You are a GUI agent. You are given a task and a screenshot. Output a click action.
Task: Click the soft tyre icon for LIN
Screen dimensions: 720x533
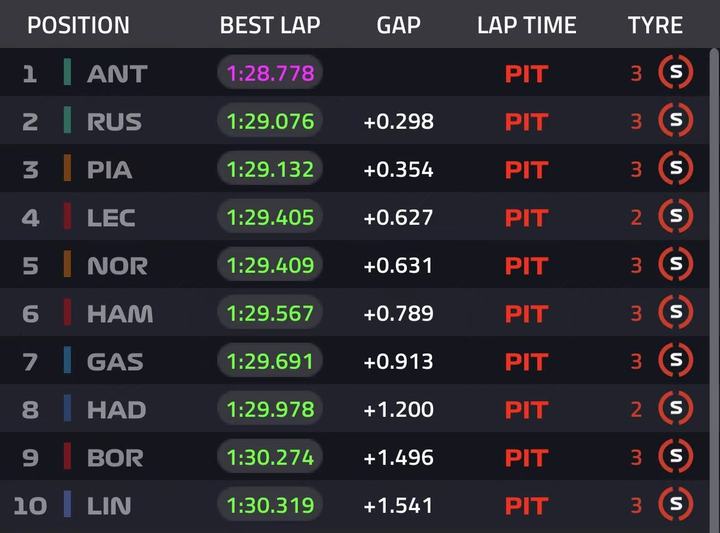click(x=675, y=505)
